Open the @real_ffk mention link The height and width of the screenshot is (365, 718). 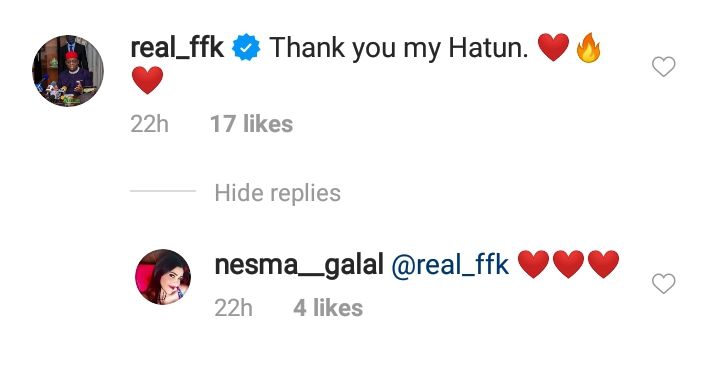coord(450,265)
